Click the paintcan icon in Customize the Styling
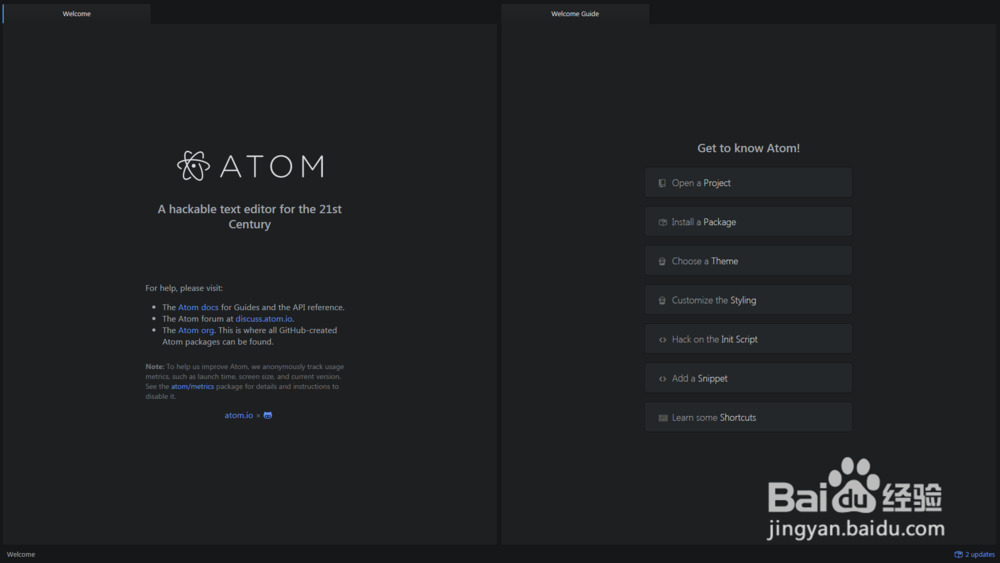This screenshot has height=563, width=1000. [x=662, y=300]
